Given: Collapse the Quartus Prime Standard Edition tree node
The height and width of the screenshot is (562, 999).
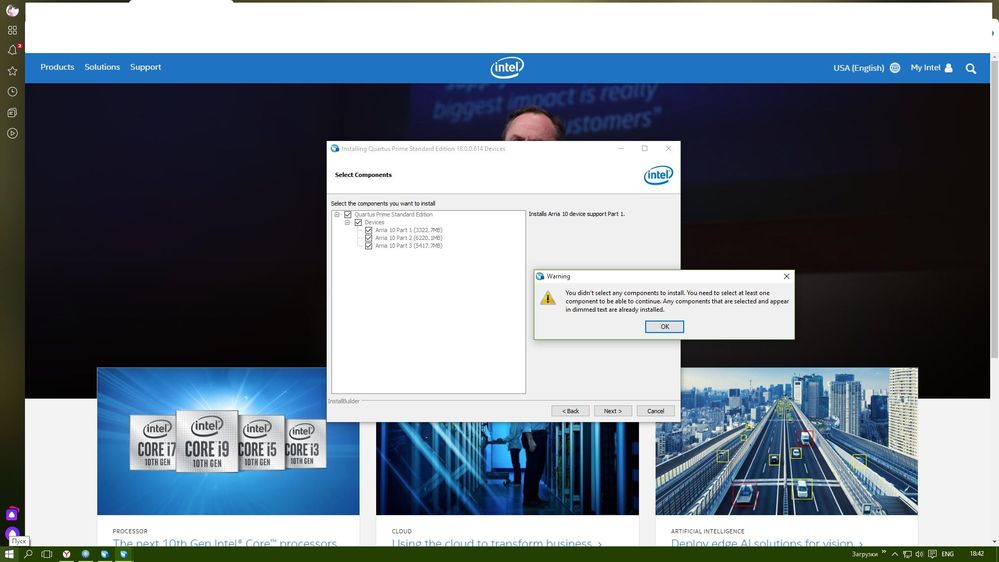Looking at the screenshot, I should coord(337,215).
